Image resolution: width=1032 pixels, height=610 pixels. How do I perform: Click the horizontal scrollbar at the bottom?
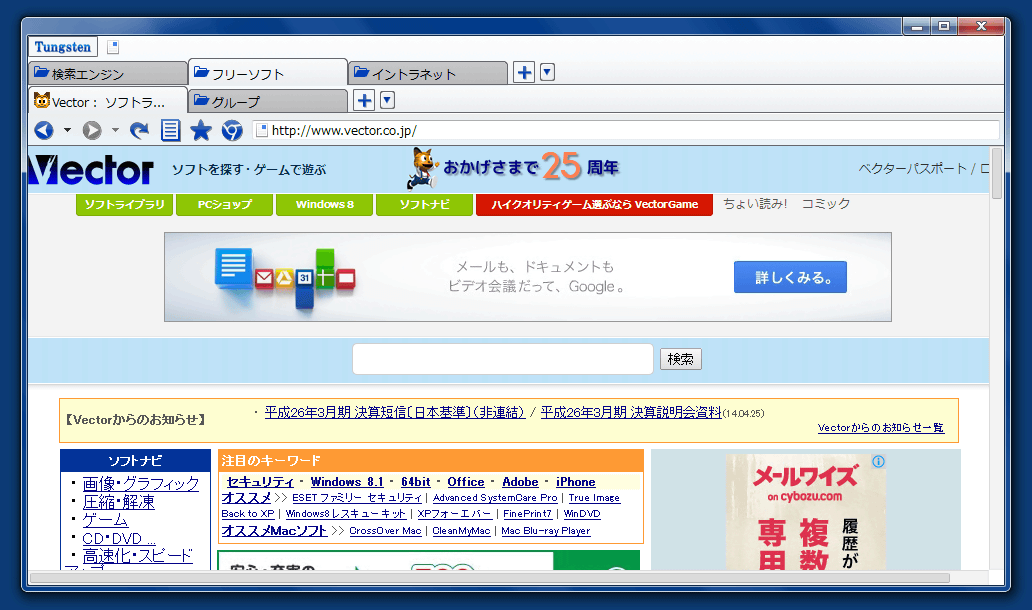click(x=490, y=578)
